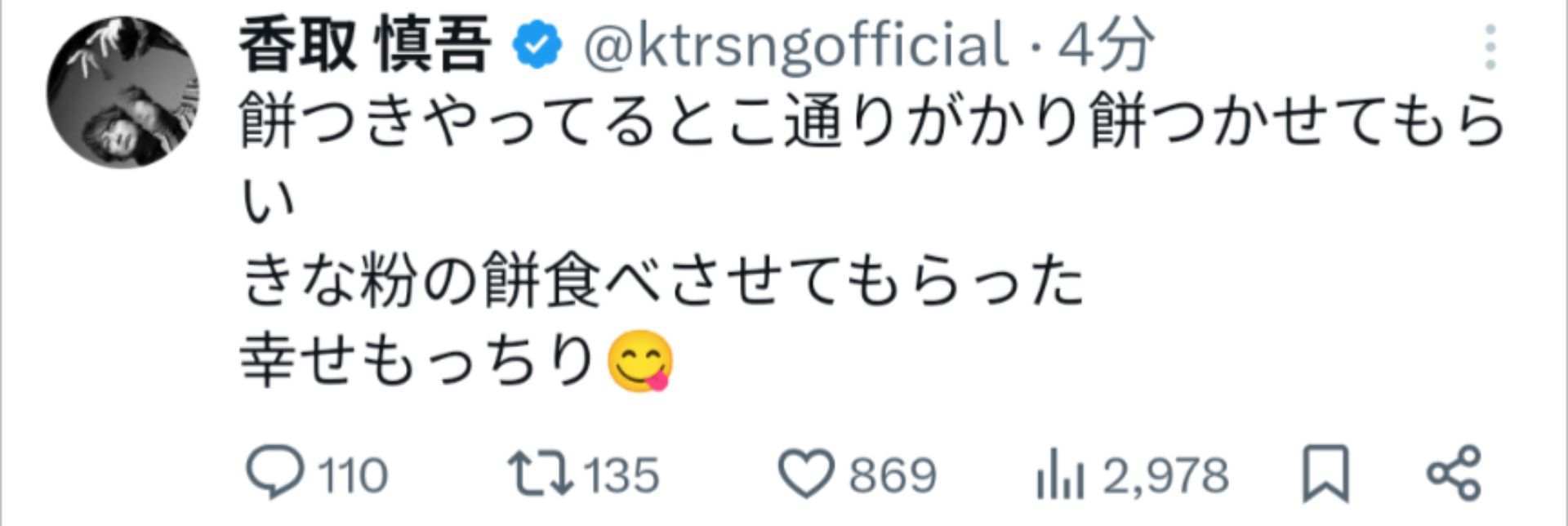The height and width of the screenshot is (526, 1568).
Task: Click the blue verified checkmark badge
Action: point(535,45)
